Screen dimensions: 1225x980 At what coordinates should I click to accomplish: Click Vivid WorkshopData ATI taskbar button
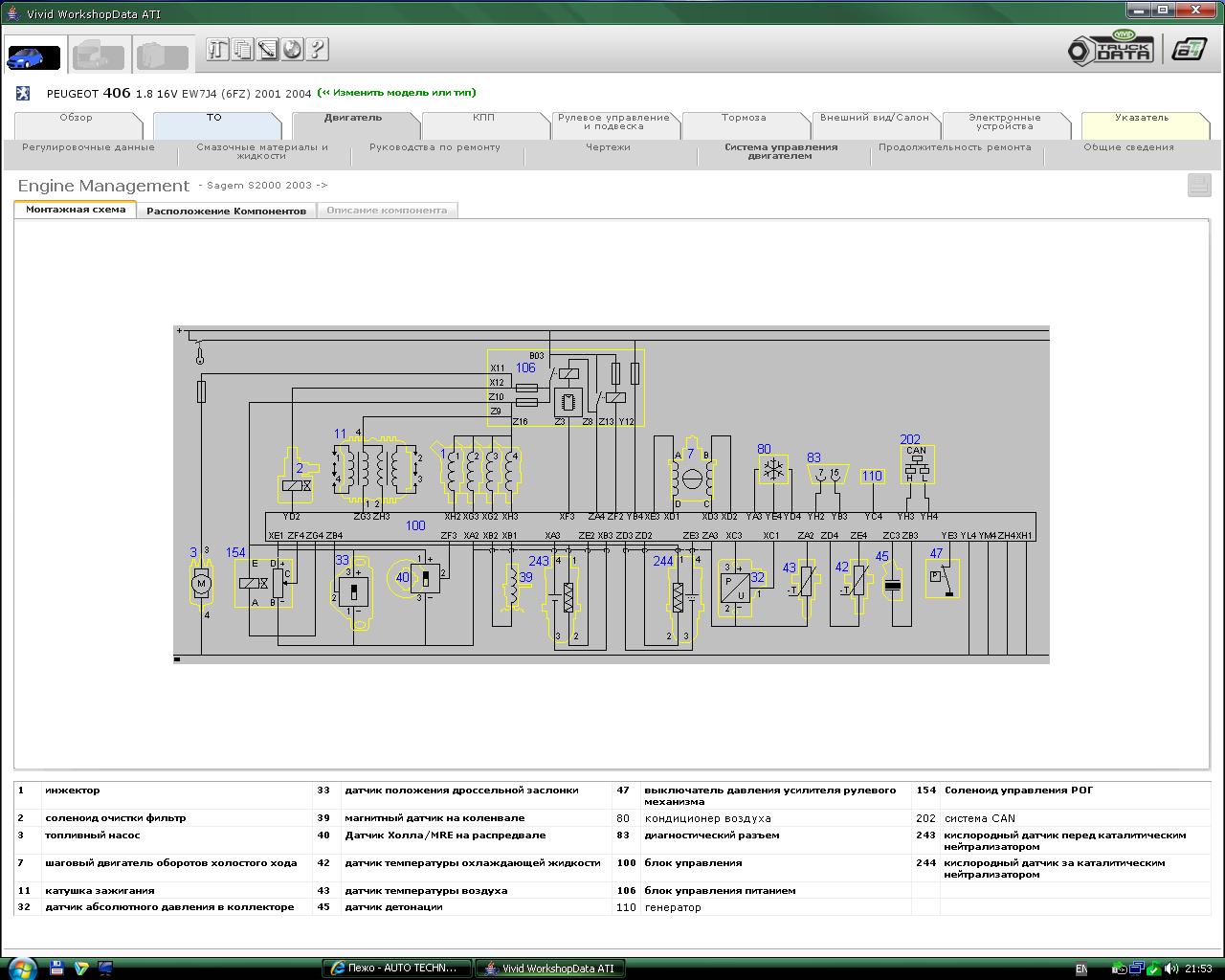[550, 969]
